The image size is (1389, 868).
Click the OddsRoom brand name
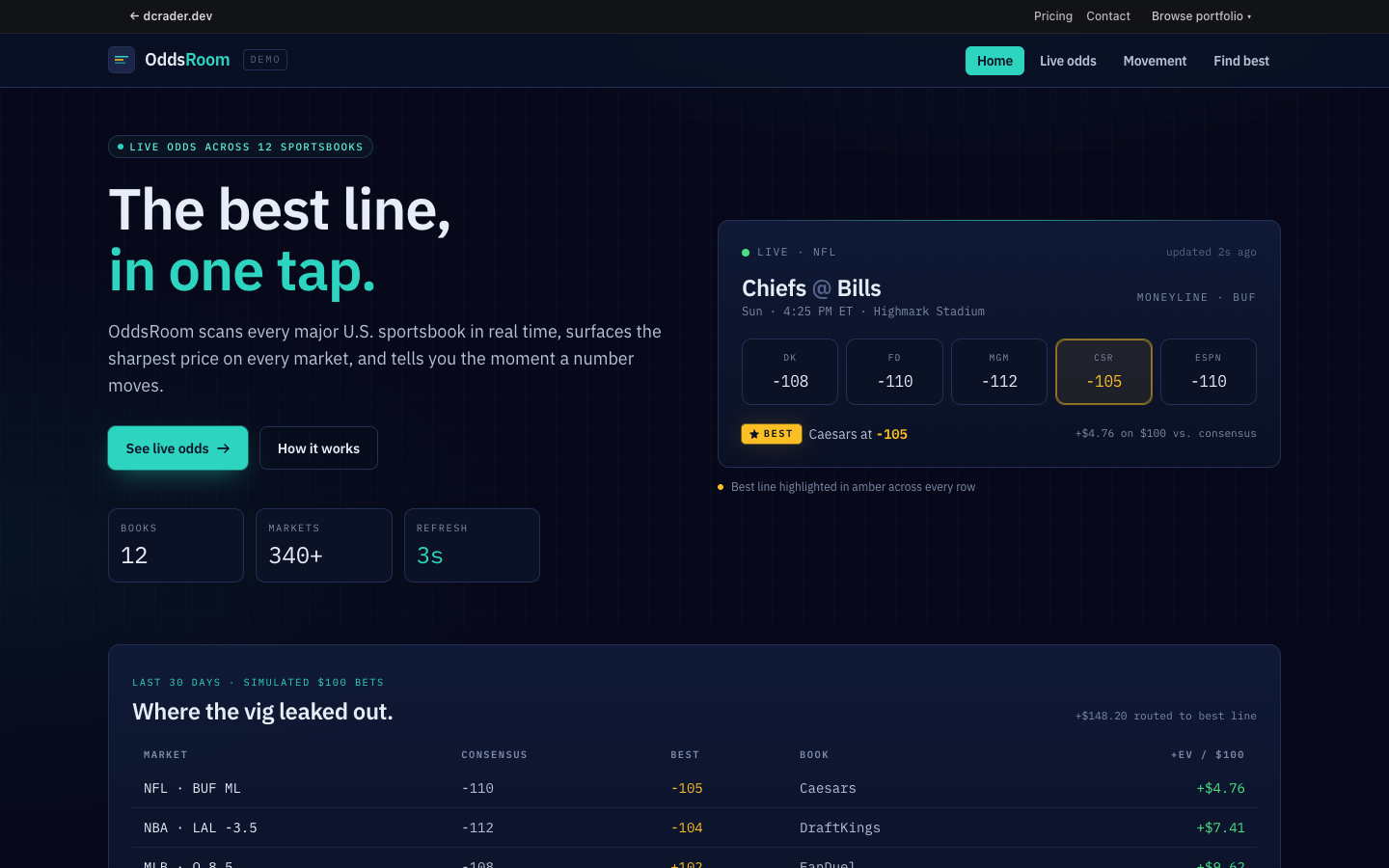click(187, 60)
